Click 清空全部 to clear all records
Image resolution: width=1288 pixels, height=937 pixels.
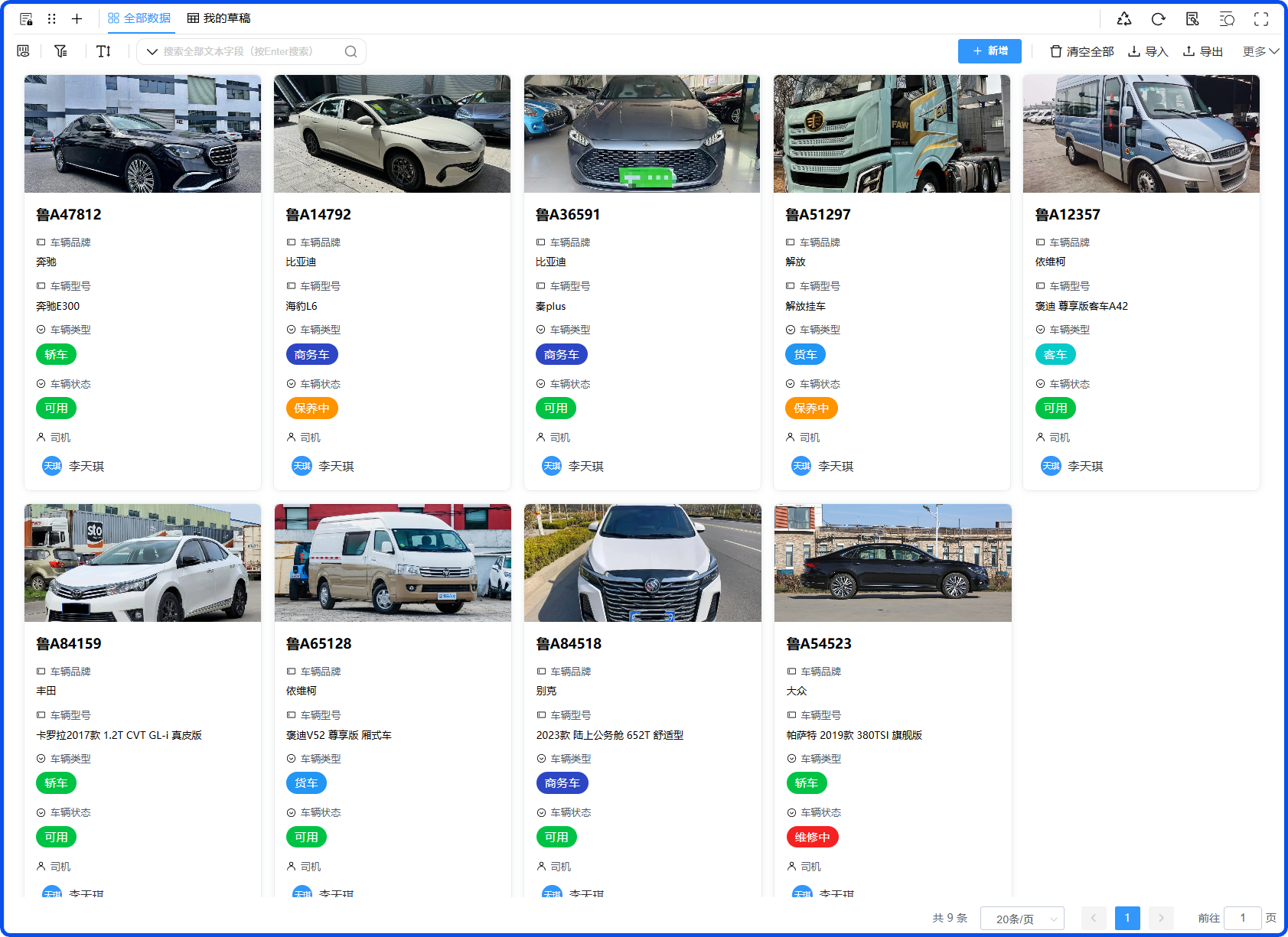coord(1081,51)
